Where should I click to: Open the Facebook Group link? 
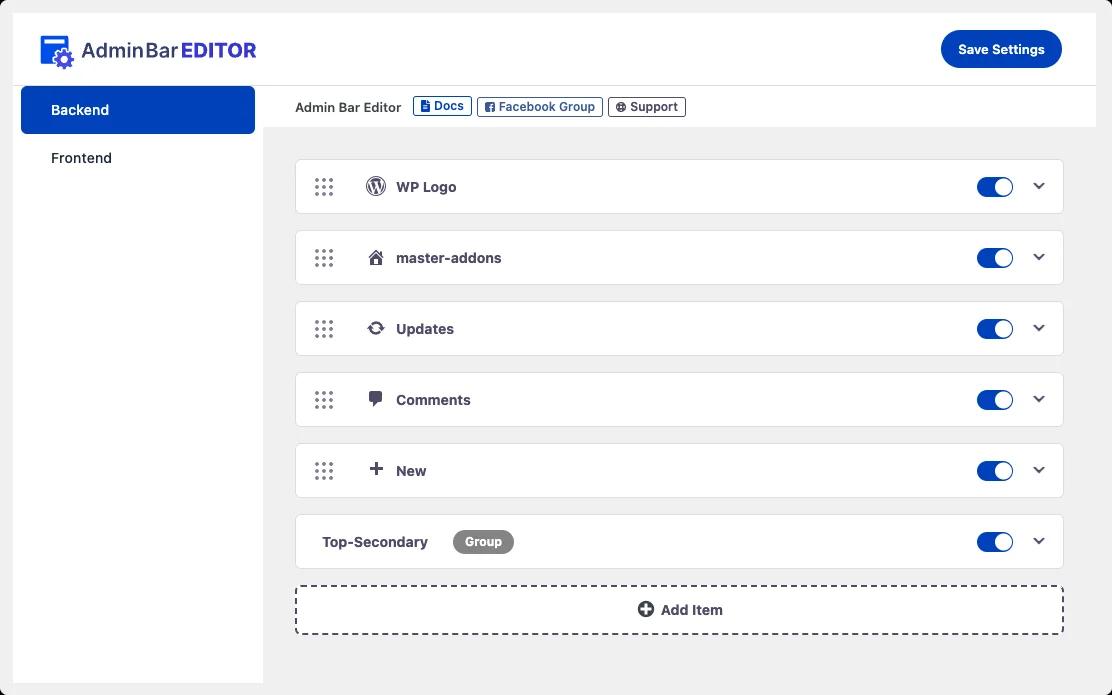tap(539, 106)
